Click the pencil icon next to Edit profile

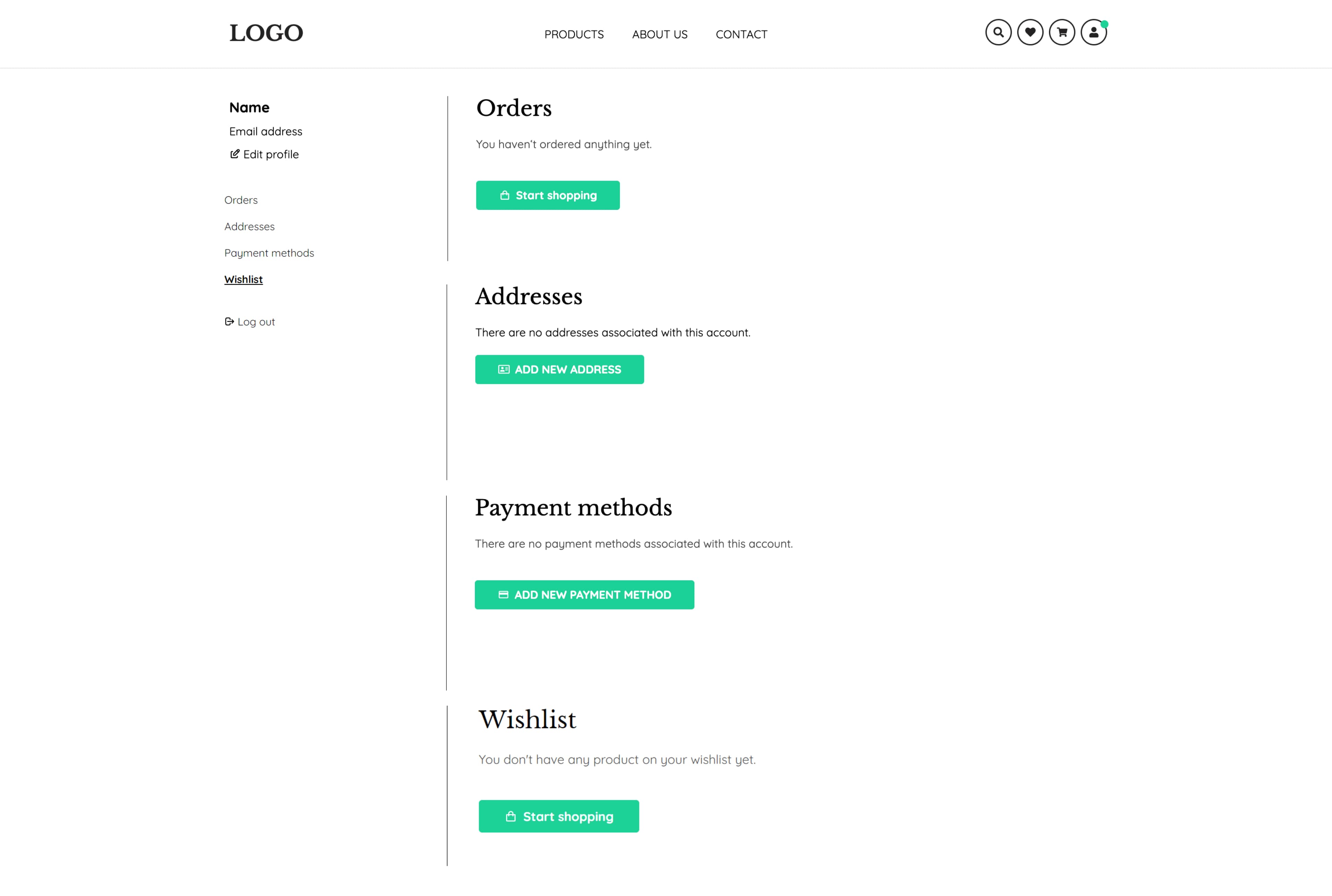tap(234, 154)
